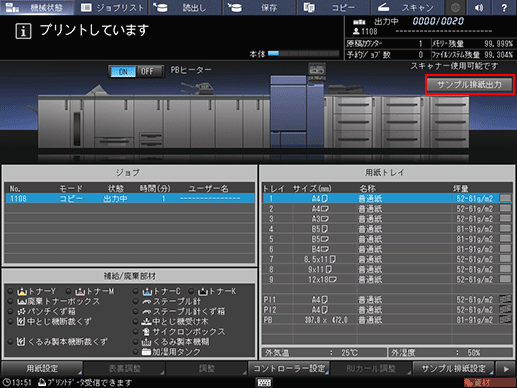Click the 廃棄トナーボックス icon
Viewport: 517px width, 388px height.
pos(22,302)
